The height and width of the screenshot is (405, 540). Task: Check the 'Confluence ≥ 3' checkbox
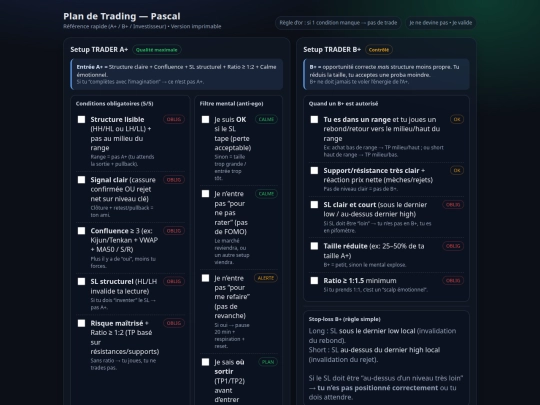[x=81, y=231]
